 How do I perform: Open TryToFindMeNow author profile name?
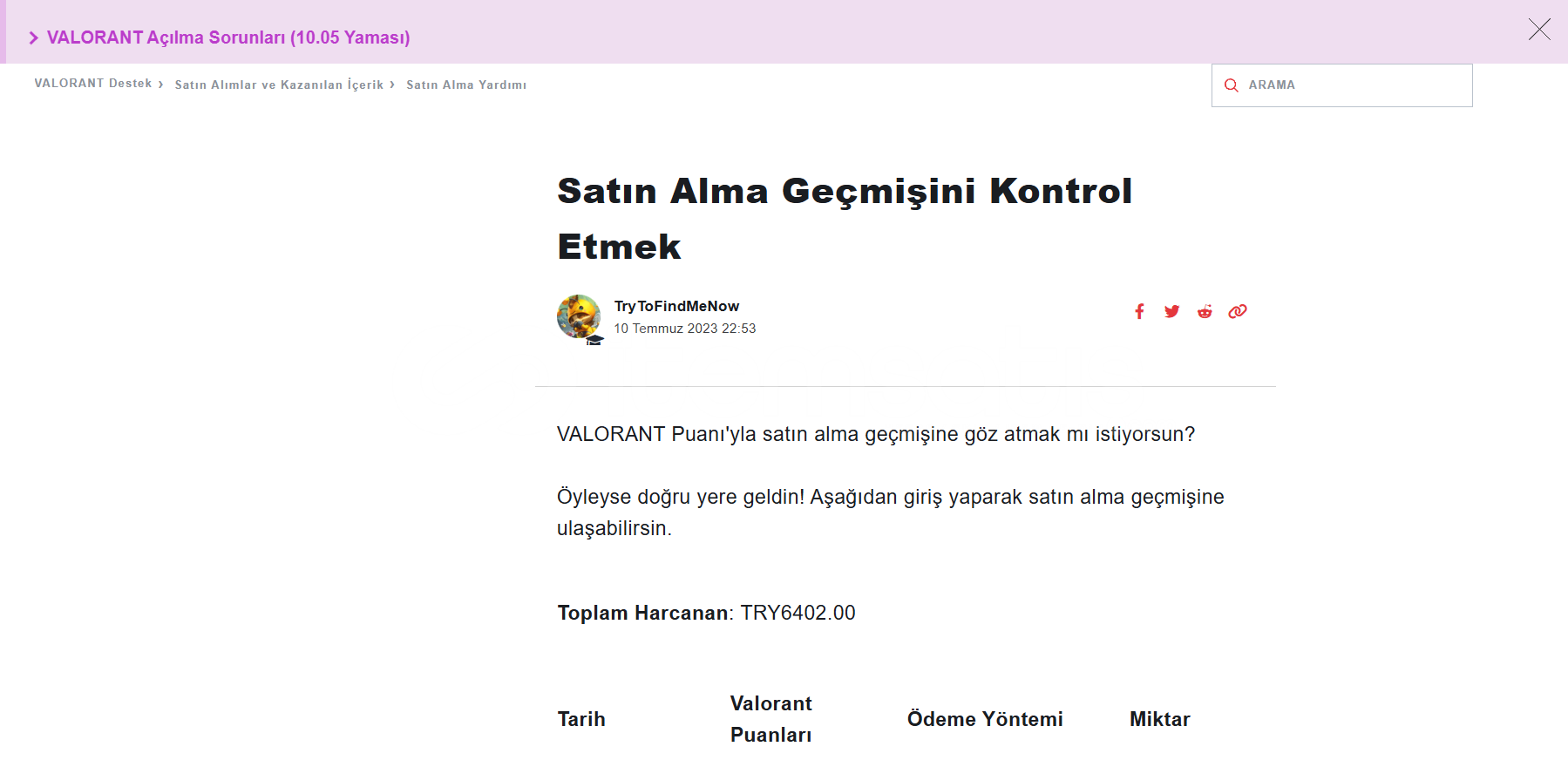(676, 306)
